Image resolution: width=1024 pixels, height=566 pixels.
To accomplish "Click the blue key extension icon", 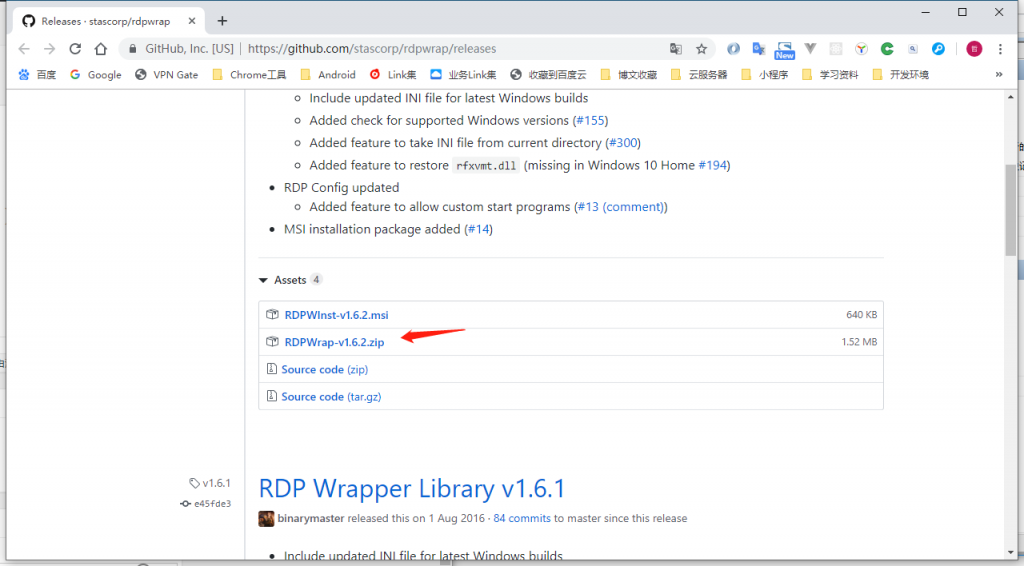I will tap(938, 49).
